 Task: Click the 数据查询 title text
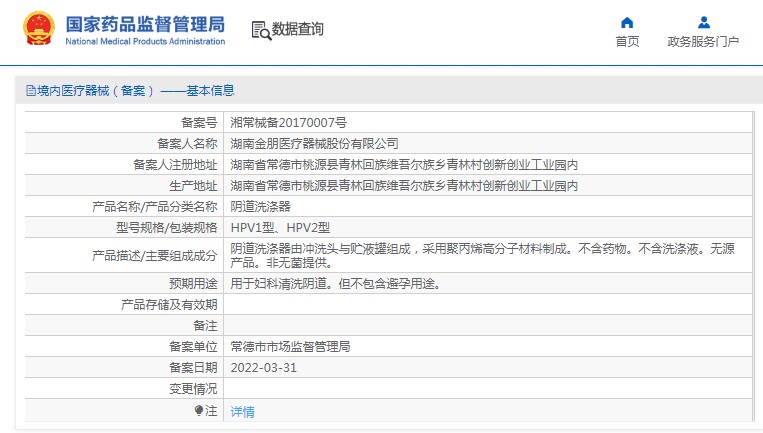(x=297, y=29)
